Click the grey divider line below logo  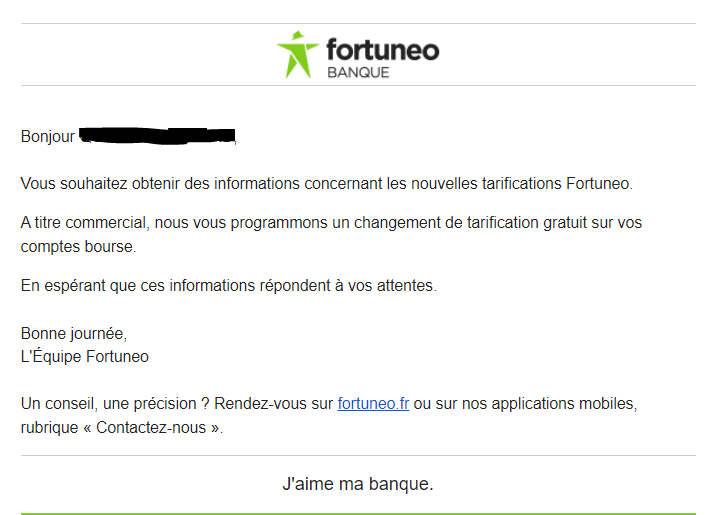point(358,85)
